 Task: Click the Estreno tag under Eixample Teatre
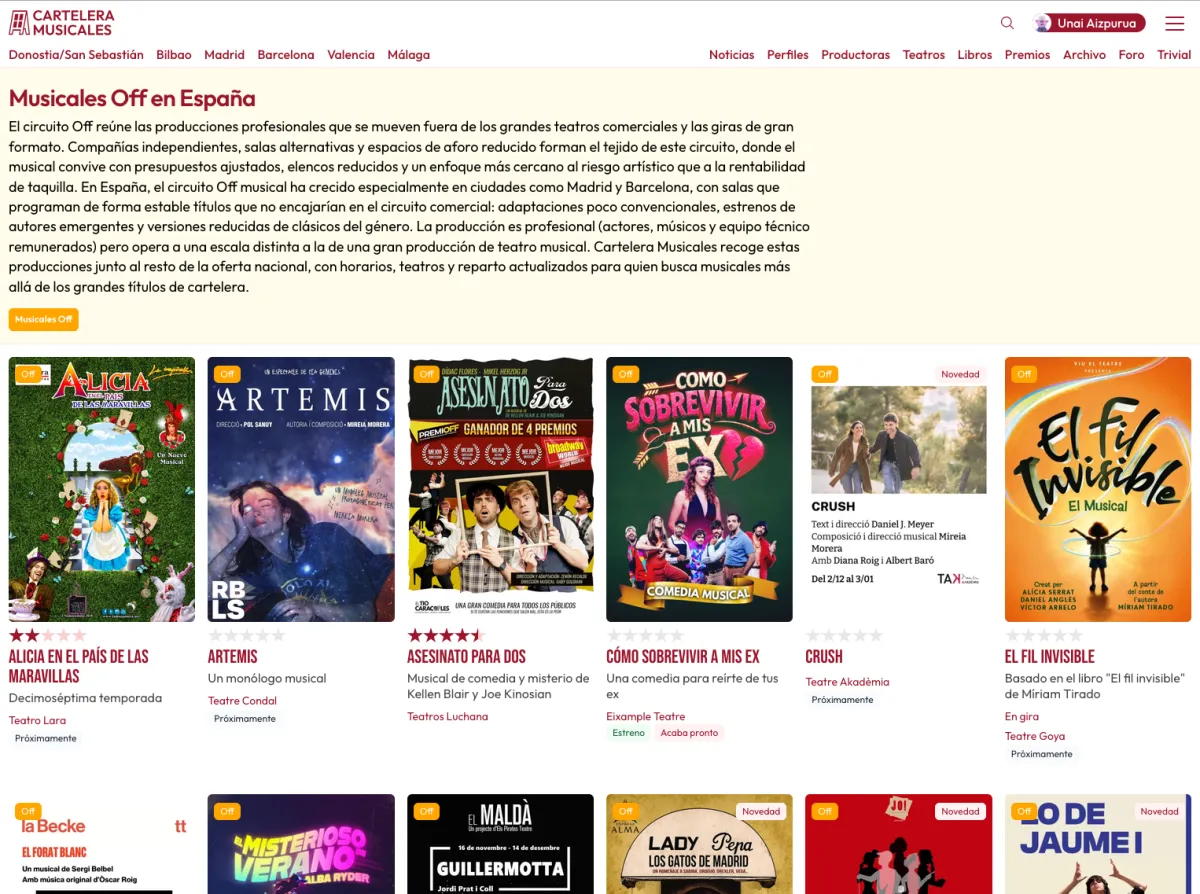point(629,733)
